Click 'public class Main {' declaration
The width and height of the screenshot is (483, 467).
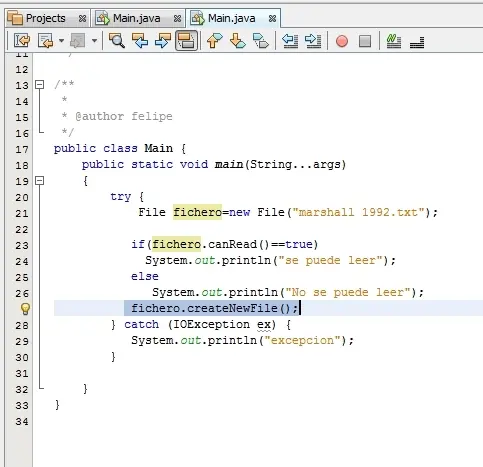click(x=120, y=148)
